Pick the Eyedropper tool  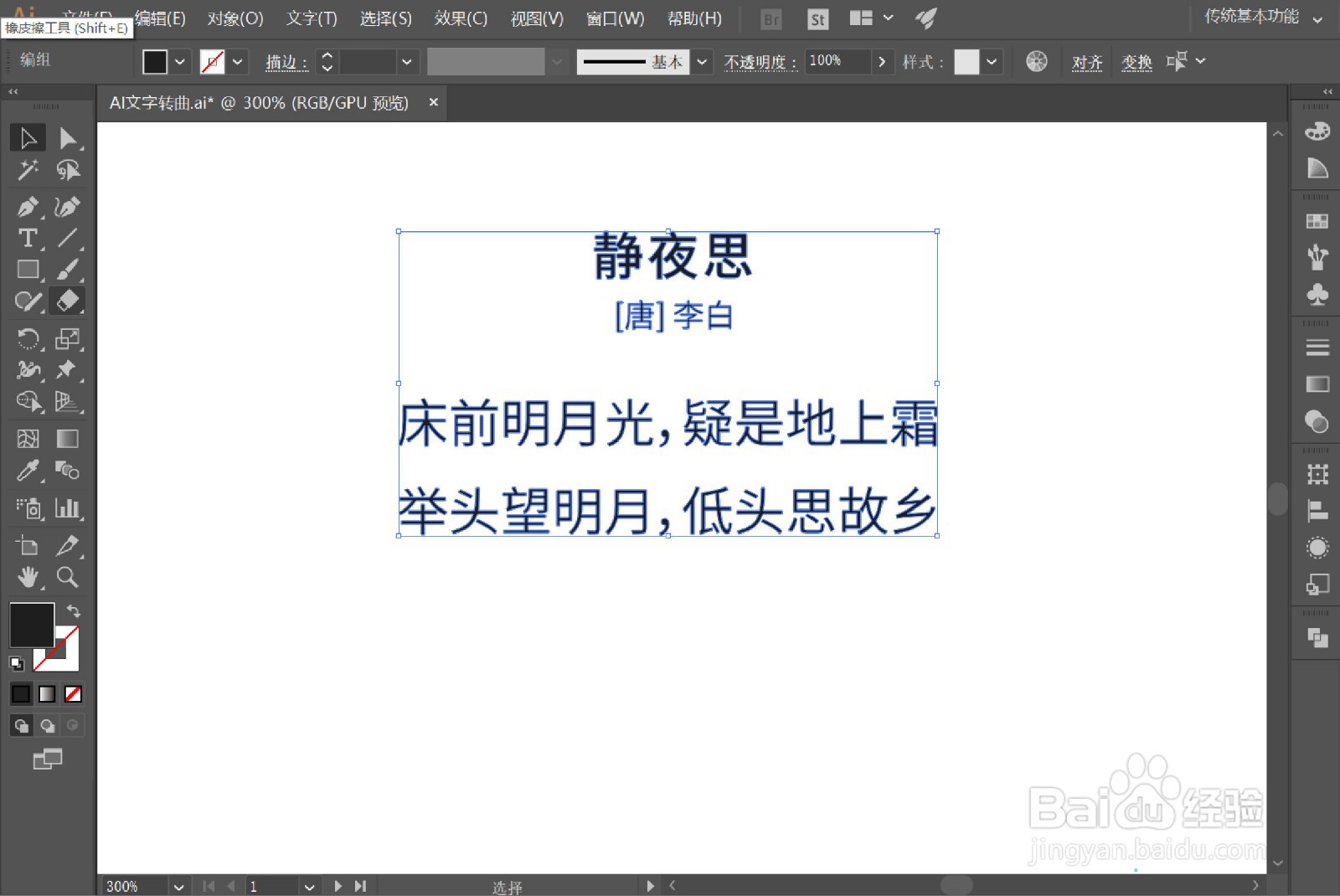(28, 471)
